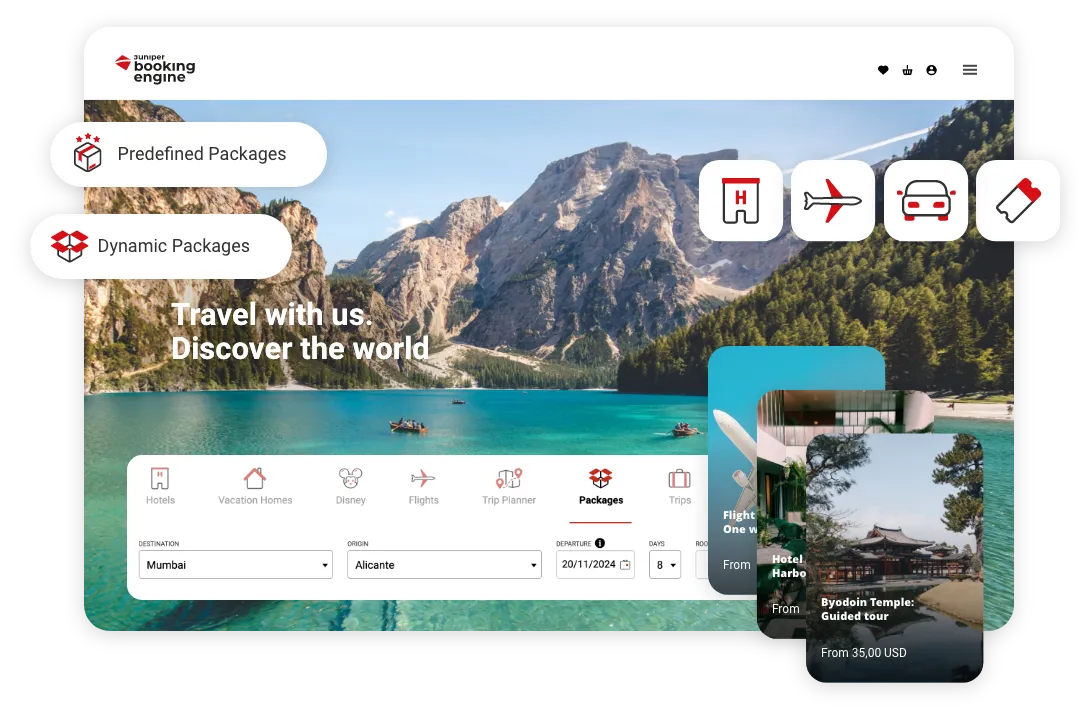Select the Predefined Packages pill

pyautogui.click(x=189, y=154)
